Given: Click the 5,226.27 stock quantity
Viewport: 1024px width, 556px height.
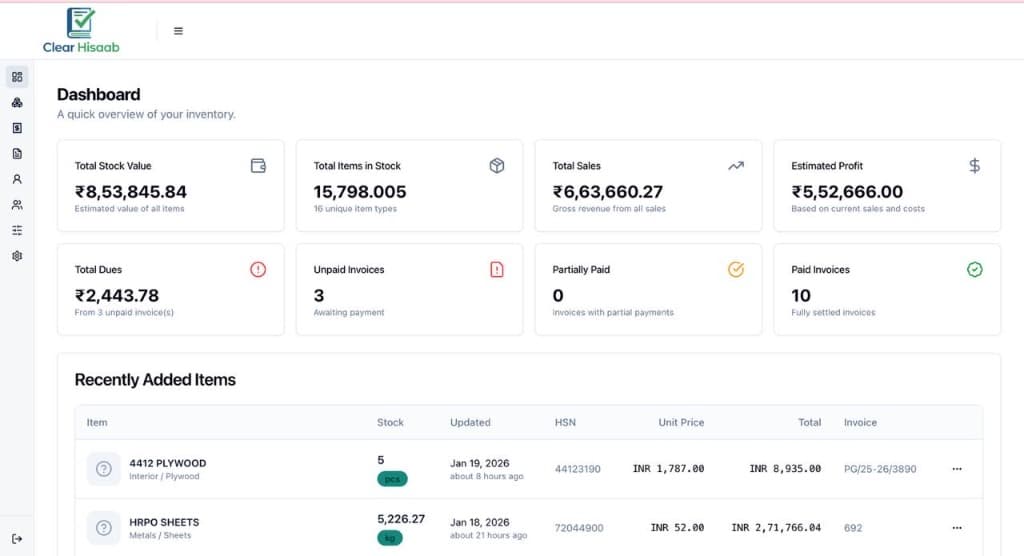Looking at the screenshot, I should 401,519.
